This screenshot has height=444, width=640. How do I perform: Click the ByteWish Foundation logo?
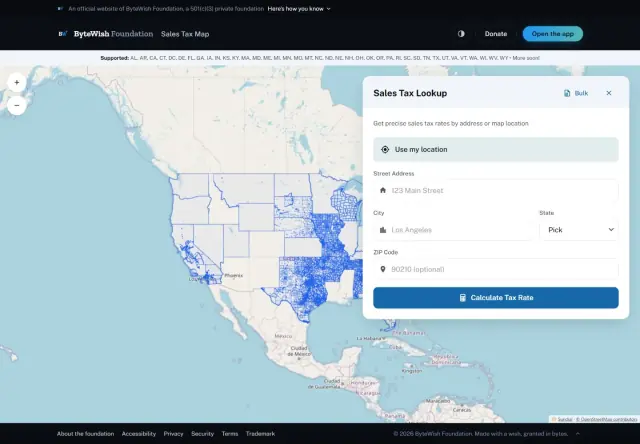[105, 34]
